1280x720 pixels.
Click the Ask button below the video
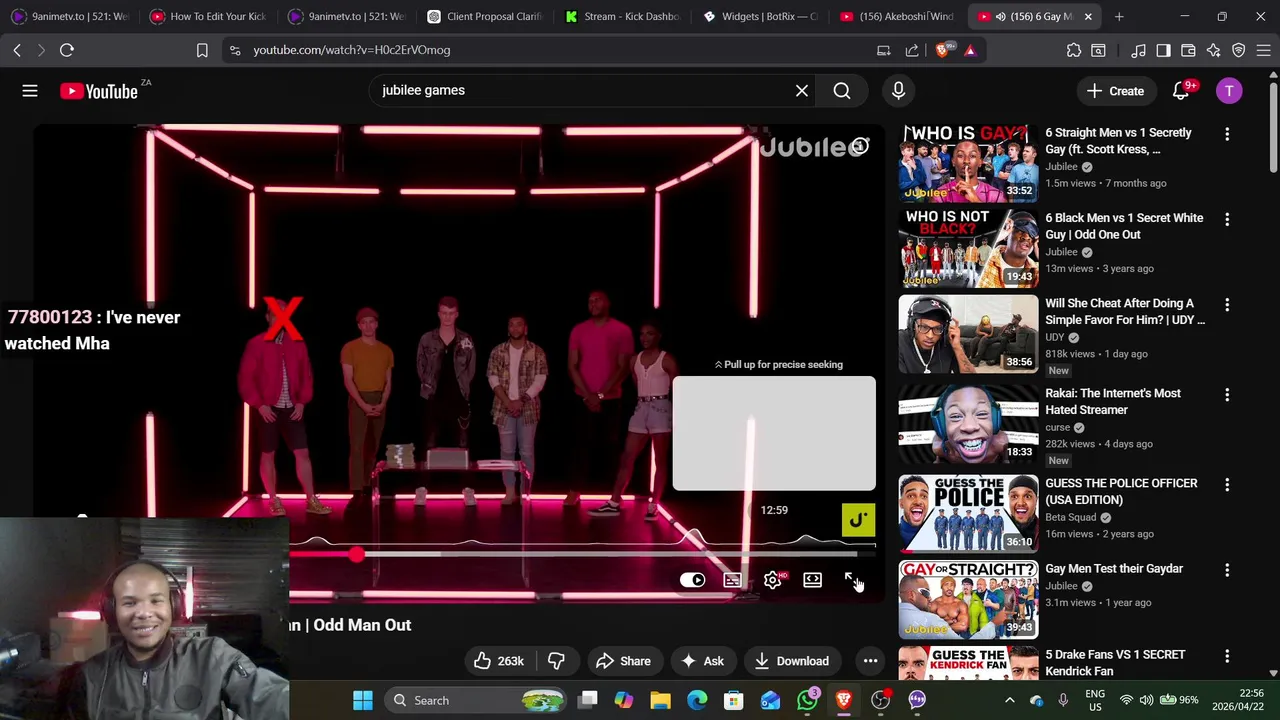pos(702,661)
